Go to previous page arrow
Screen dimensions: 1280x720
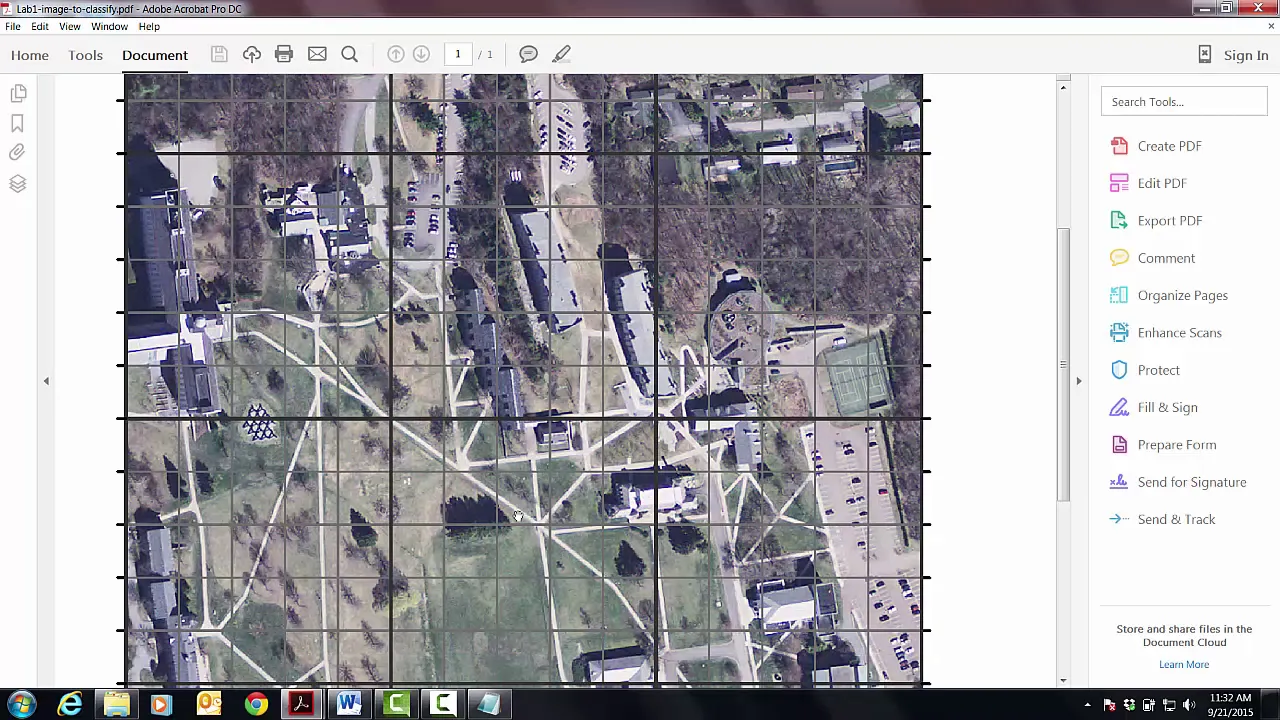396,54
